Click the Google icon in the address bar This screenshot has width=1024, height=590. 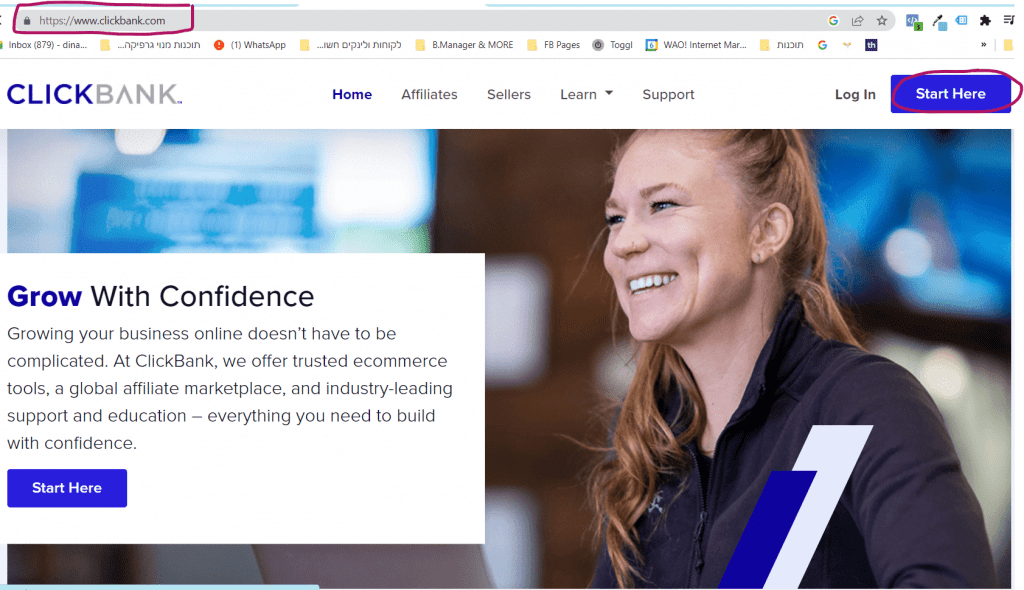click(833, 21)
